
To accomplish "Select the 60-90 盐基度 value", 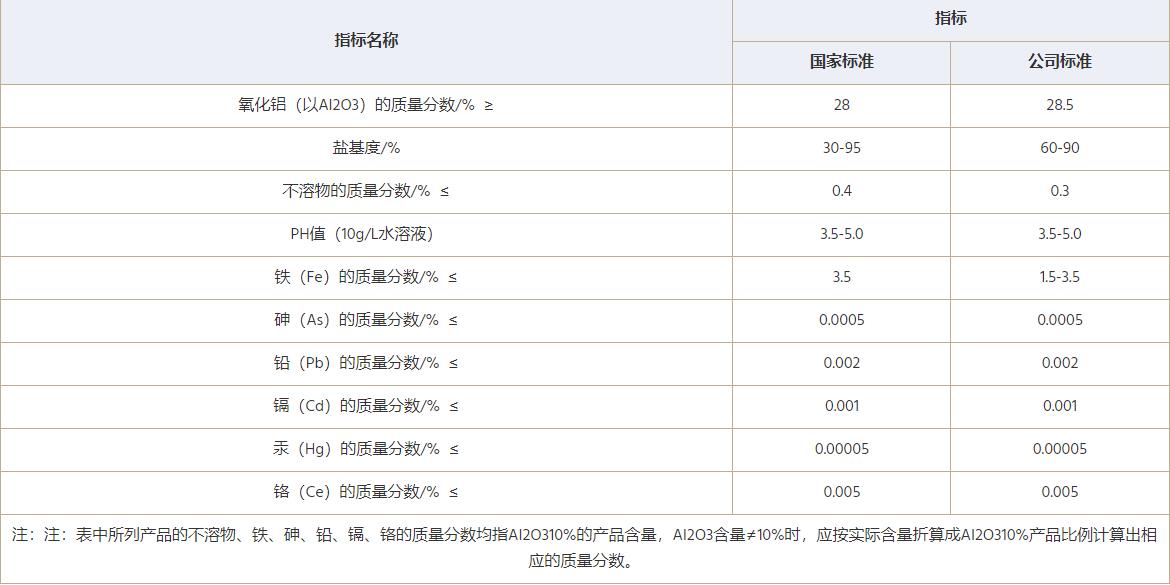I will tap(1060, 148).
